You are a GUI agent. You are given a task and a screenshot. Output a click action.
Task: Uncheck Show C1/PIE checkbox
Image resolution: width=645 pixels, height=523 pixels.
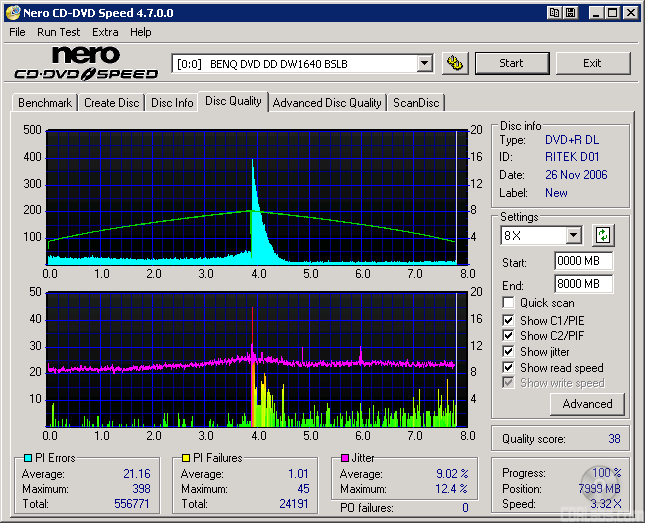coord(509,320)
